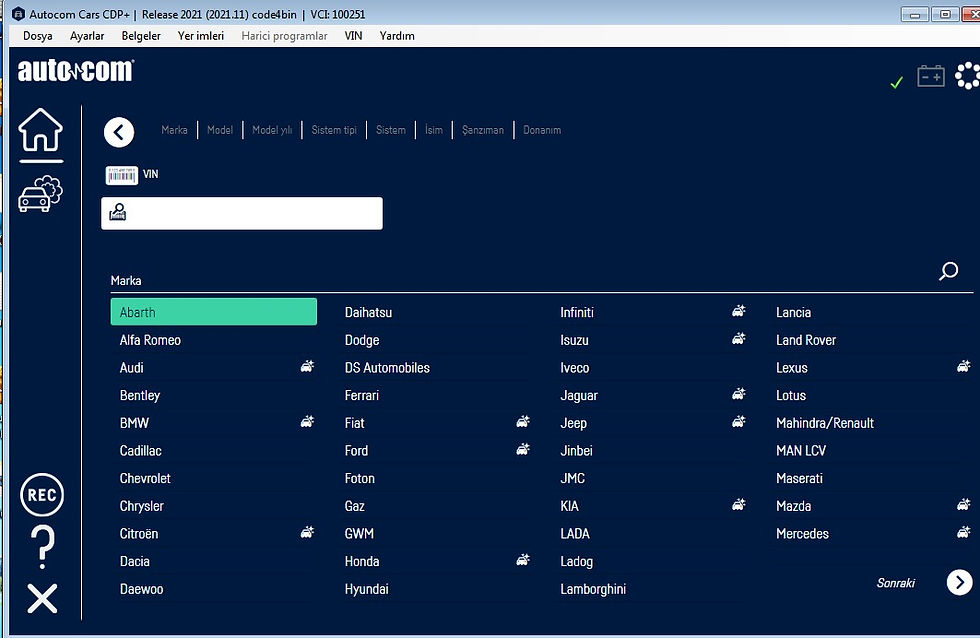Choose Chevrolet brand
Screen dimensions: 980x638
pyautogui.click(x=145, y=478)
